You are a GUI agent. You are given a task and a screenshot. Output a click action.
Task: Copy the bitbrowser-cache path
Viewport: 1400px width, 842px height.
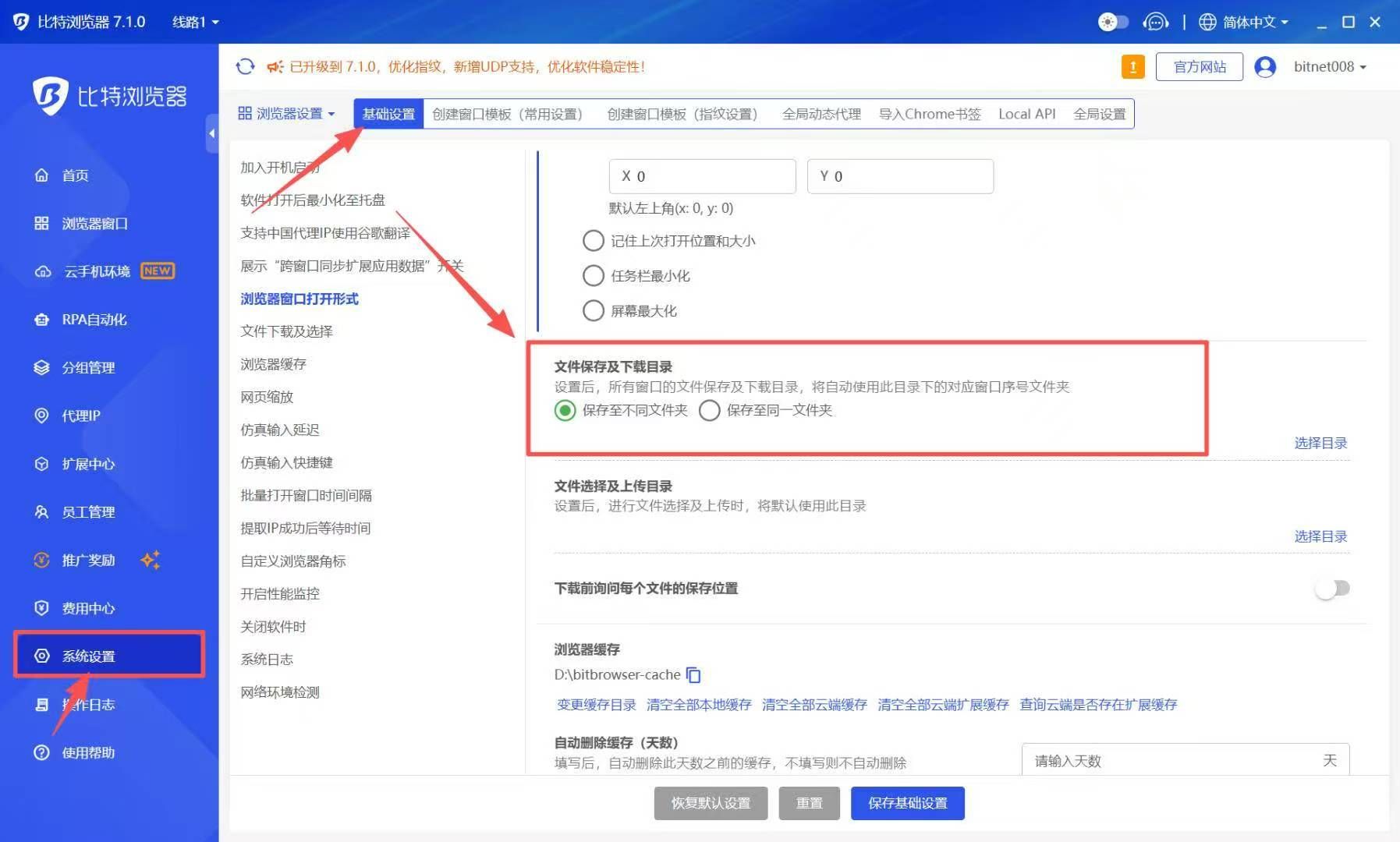(693, 675)
